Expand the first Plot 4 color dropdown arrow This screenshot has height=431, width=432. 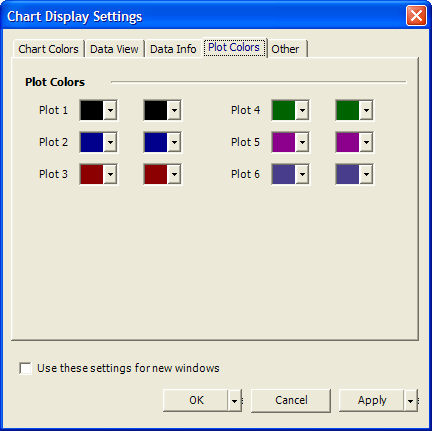coord(302,110)
